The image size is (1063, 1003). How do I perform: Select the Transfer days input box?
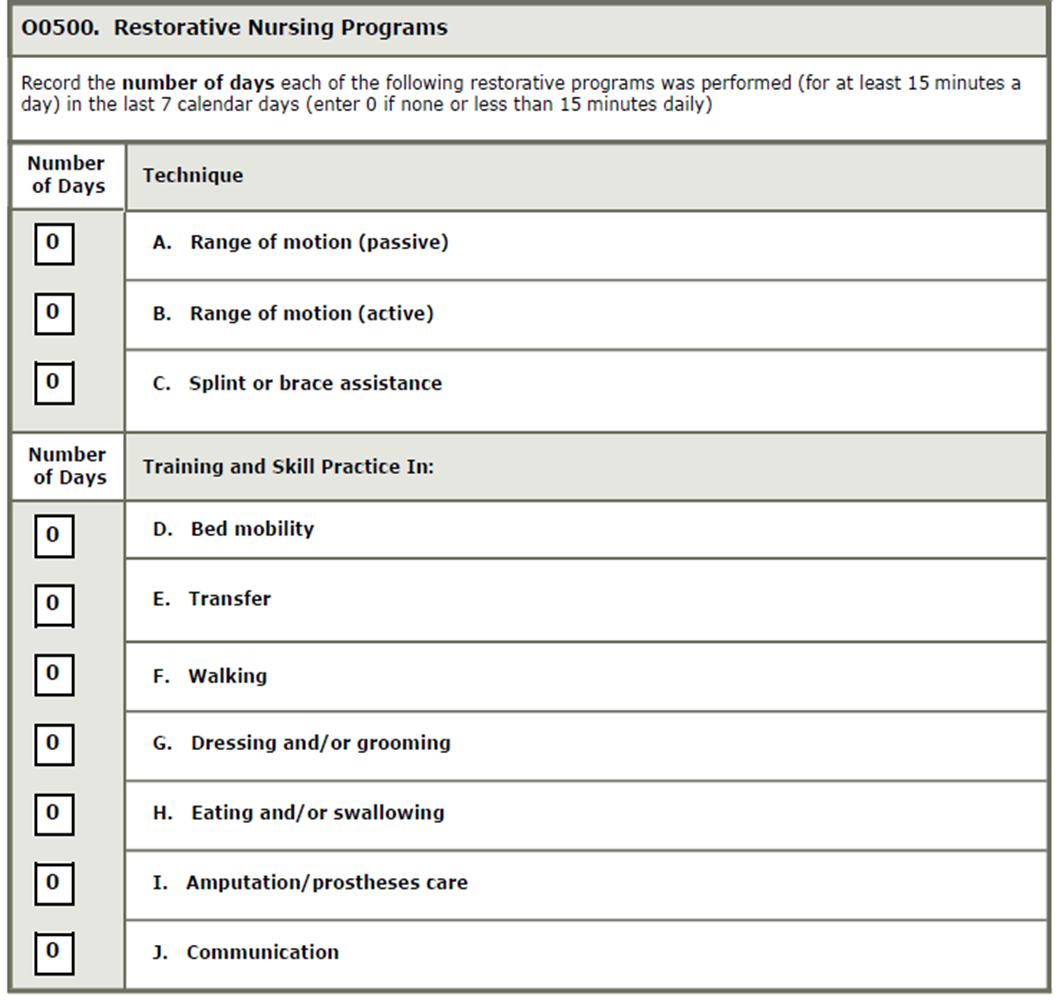(x=53, y=604)
